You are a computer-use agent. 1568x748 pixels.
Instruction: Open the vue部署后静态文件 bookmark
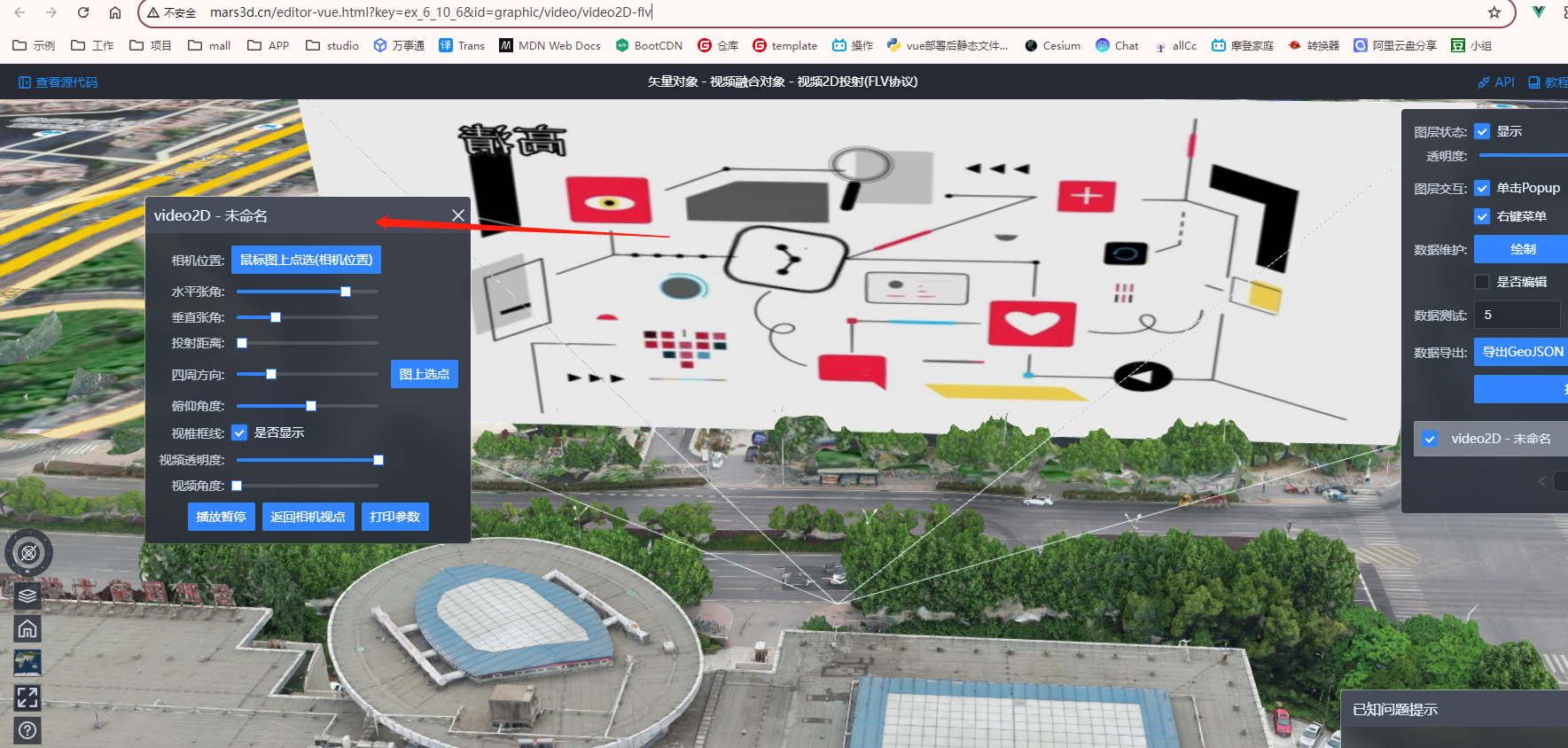[948, 45]
